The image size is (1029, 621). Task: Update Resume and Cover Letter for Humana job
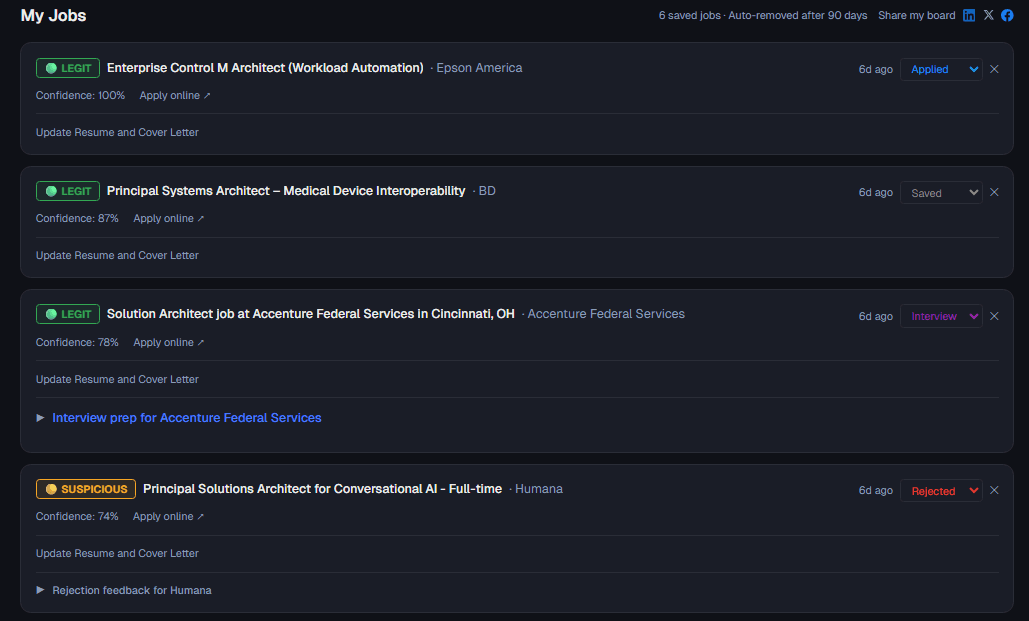pos(117,553)
